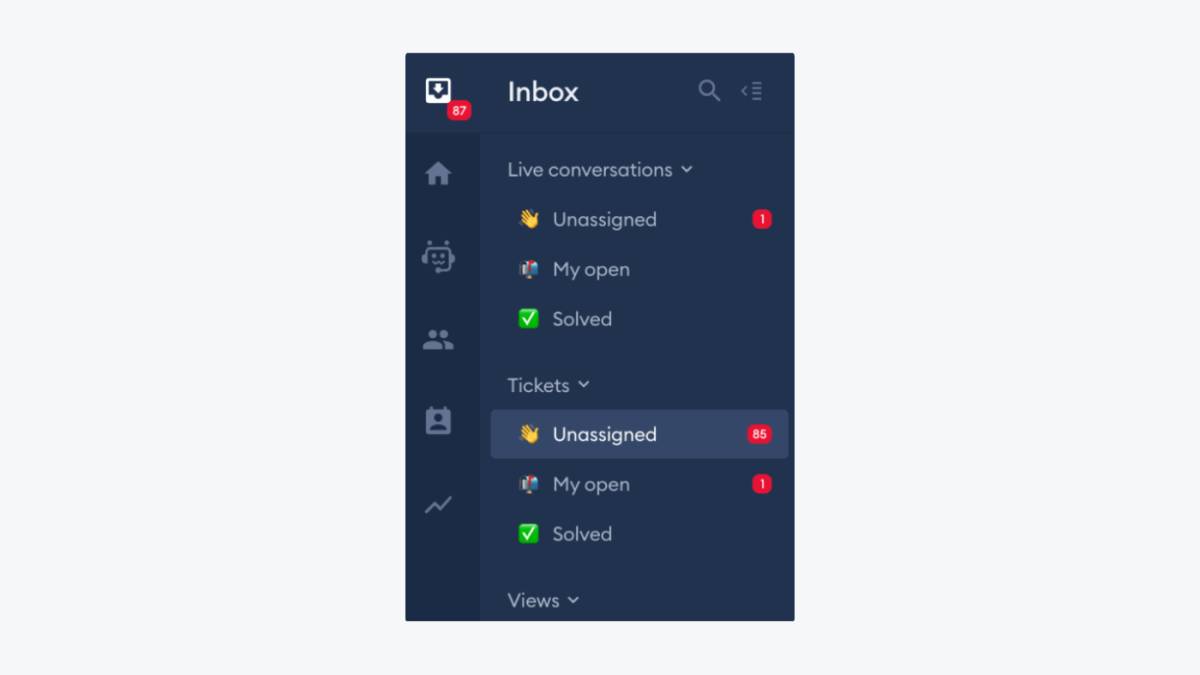
Task: Open the chatbot icon in the sidebar
Action: [438, 257]
